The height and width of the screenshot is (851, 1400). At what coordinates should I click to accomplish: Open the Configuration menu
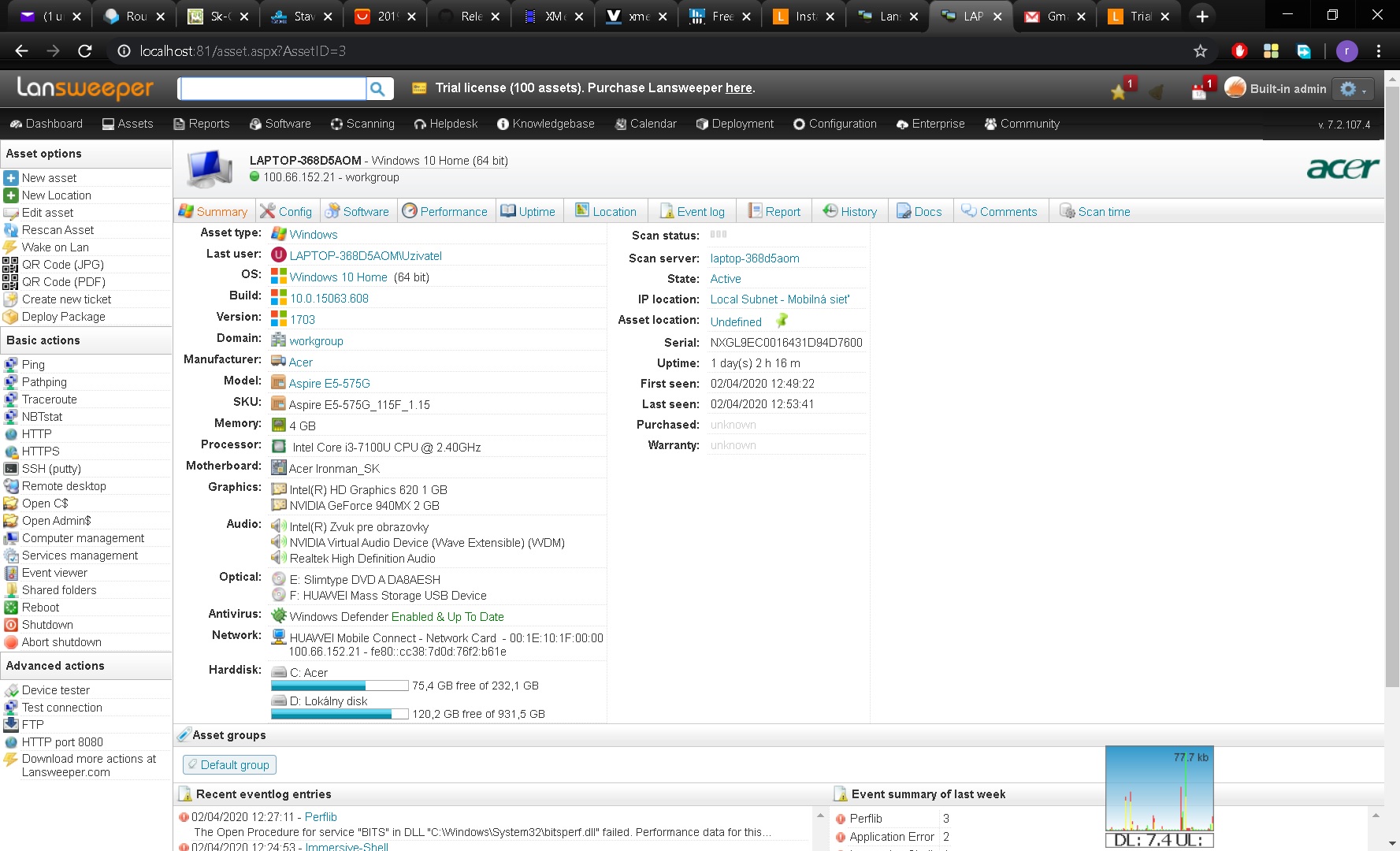pyautogui.click(x=835, y=124)
